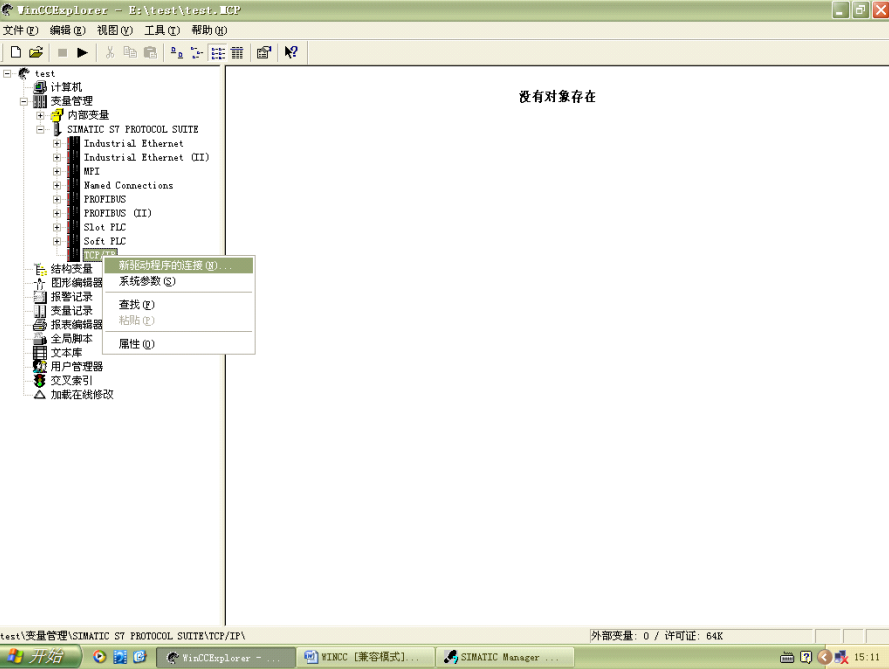Open the 文件(F) menu
Screen dimensions: 889x669
[x=20, y=30]
